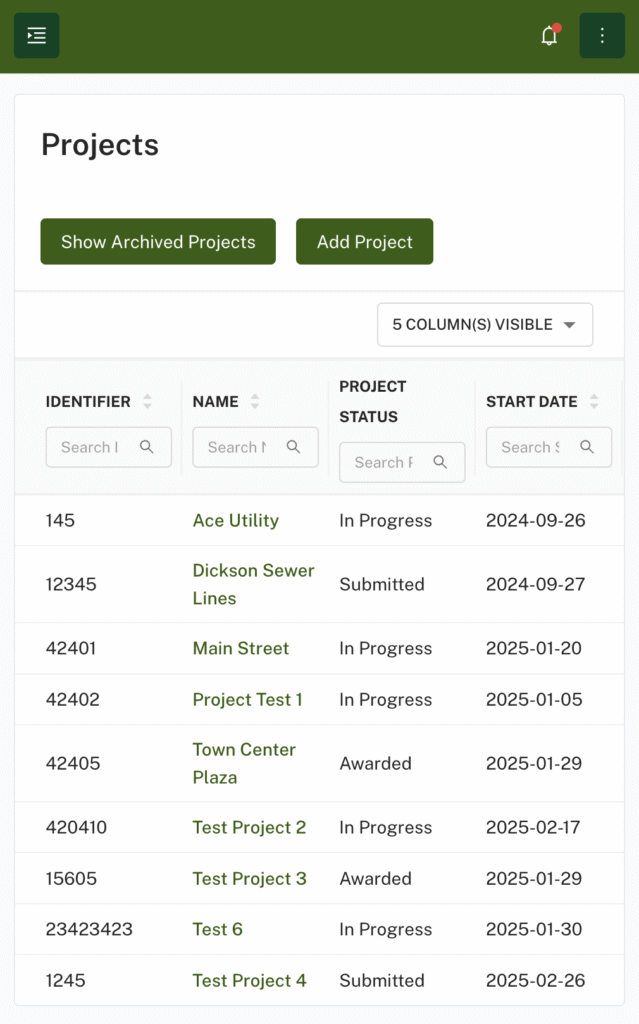Click search icon in Name filter
Image resolution: width=639 pixels, height=1024 pixels.
click(x=293, y=447)
